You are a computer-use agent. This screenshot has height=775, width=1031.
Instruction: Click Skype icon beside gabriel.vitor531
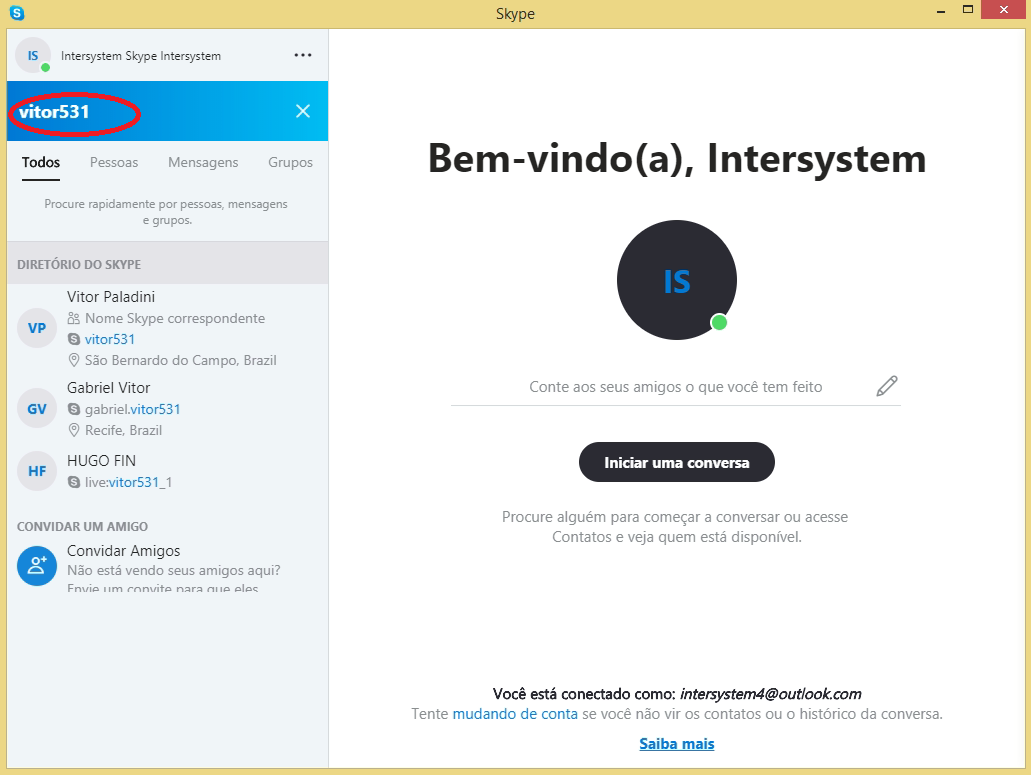[x=74, y=409]
